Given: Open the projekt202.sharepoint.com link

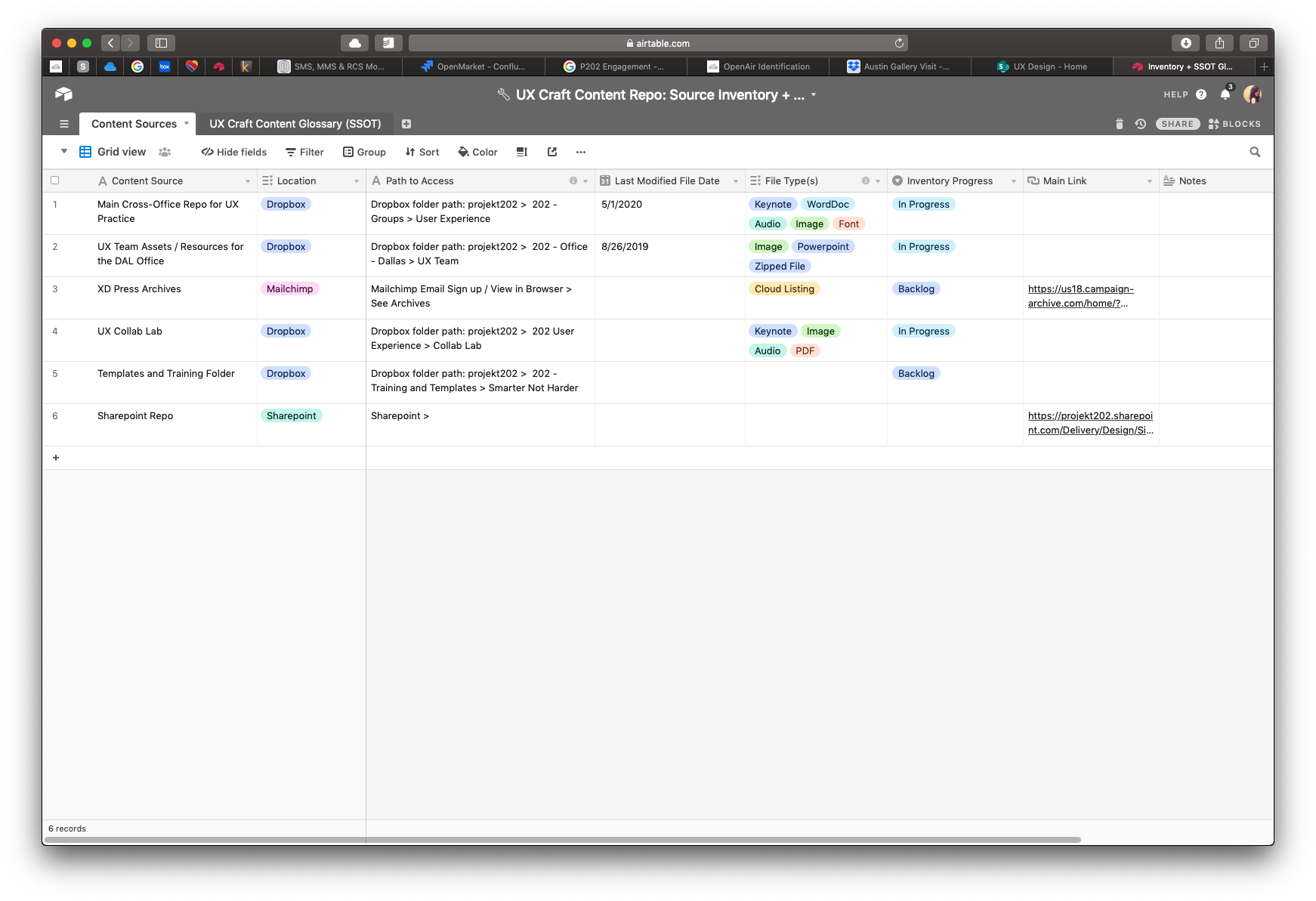Looking at the screenshot, I should [x=1090, y=423].
